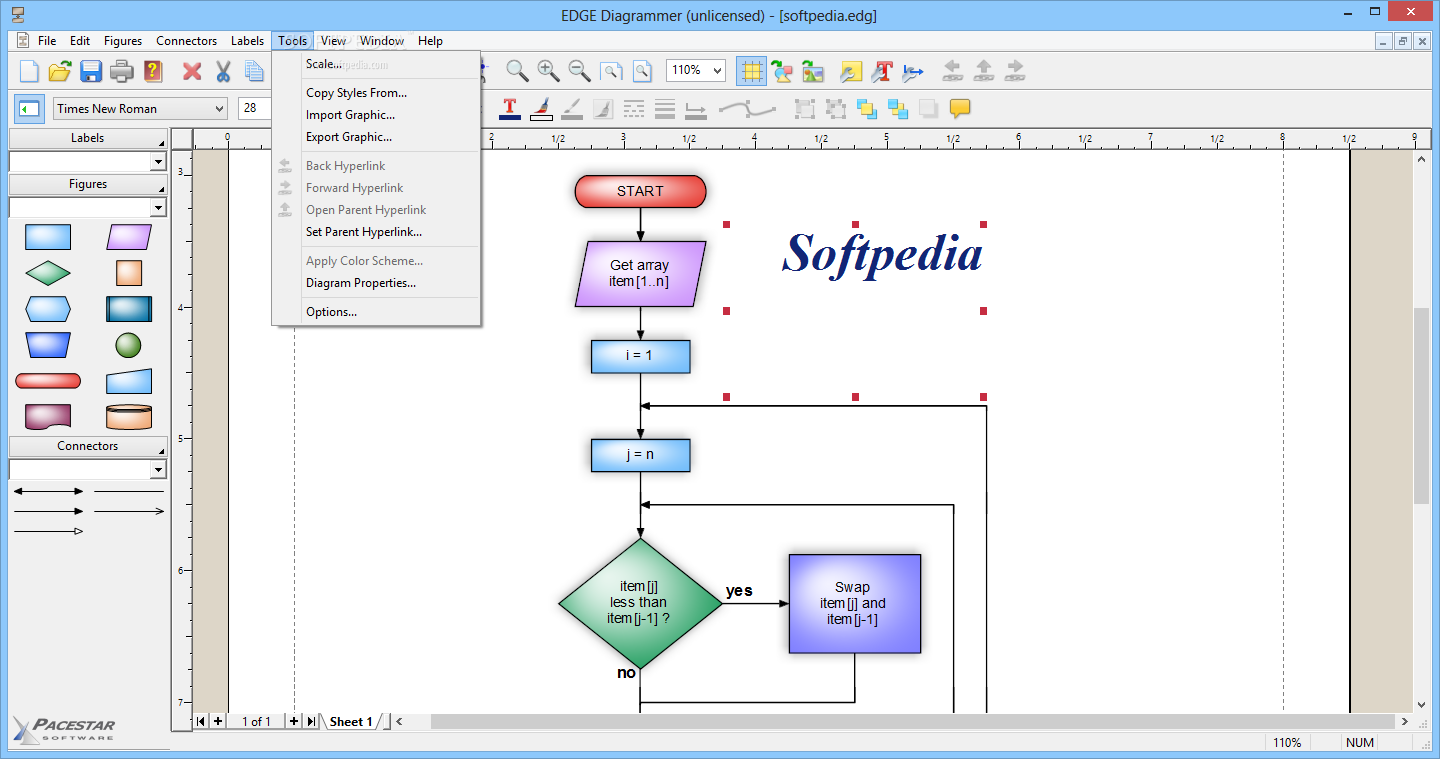
Task: Open the File menu
Action: (x=47, y=41)
